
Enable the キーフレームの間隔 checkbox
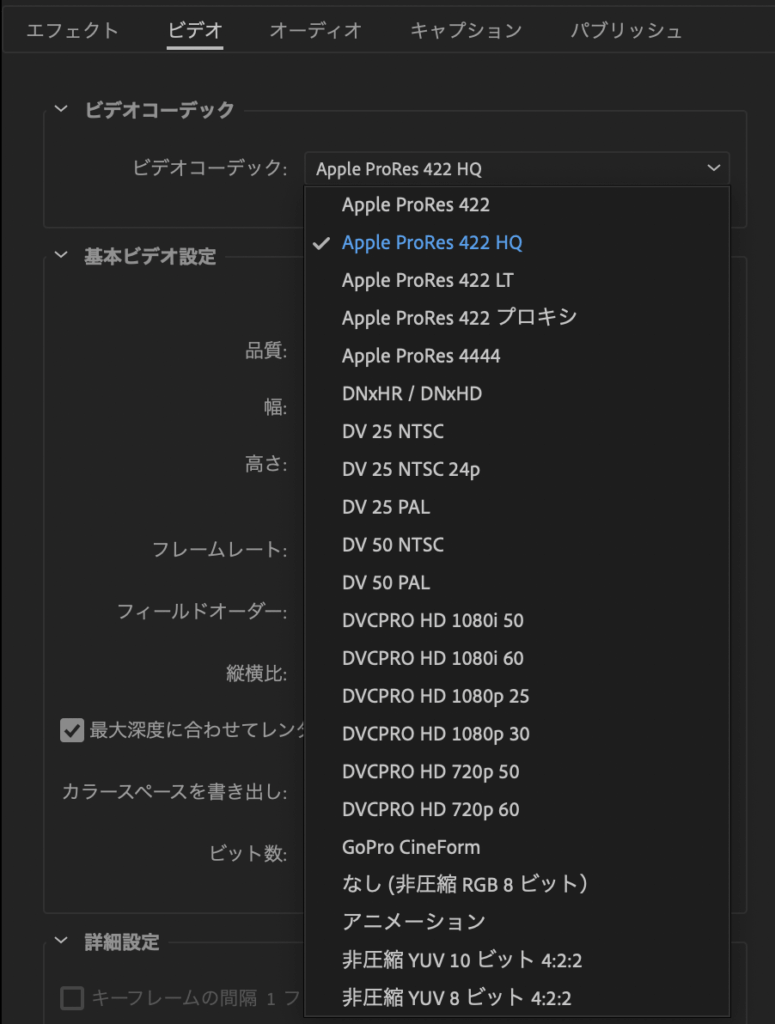[72, 998]
